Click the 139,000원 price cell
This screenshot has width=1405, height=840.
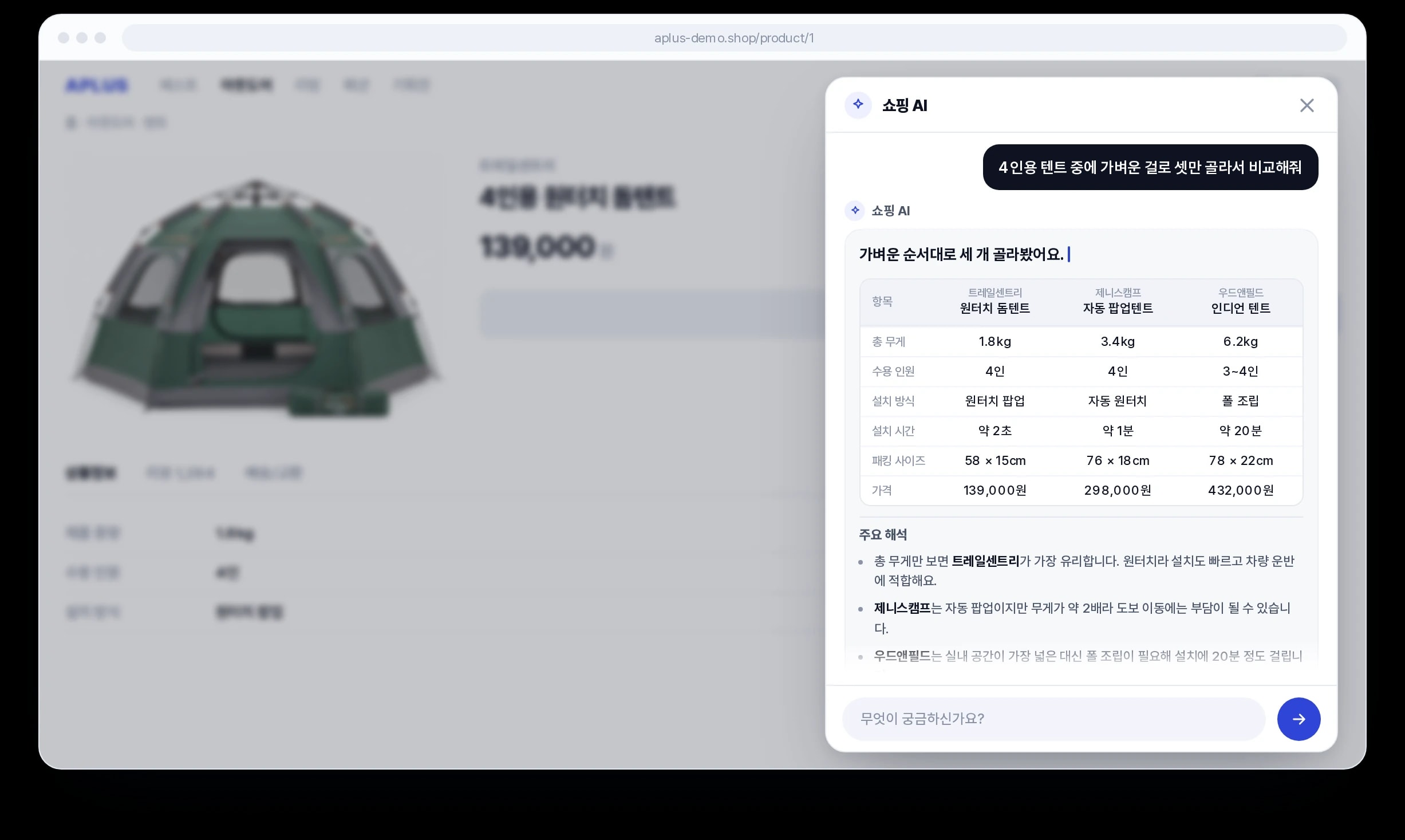coord(995,491)
